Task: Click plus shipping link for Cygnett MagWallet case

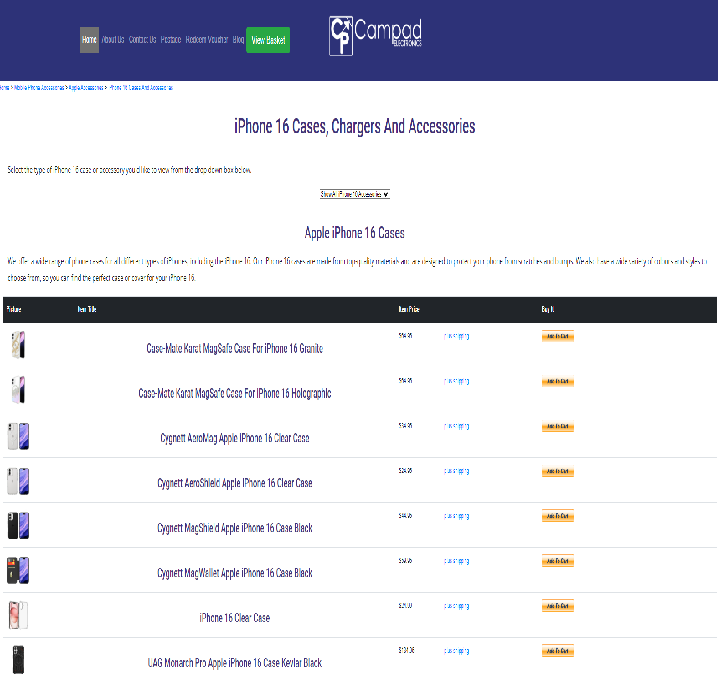Action: click(457, 561)
